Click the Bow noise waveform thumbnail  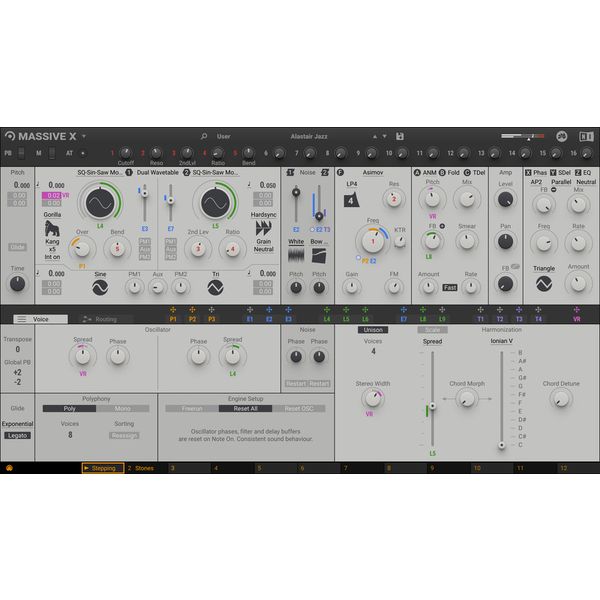click(x=319, y=256)
